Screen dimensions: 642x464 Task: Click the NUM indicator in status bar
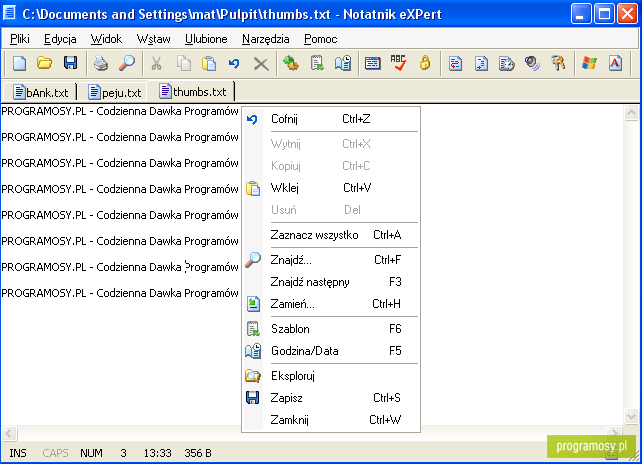(91, 453)
